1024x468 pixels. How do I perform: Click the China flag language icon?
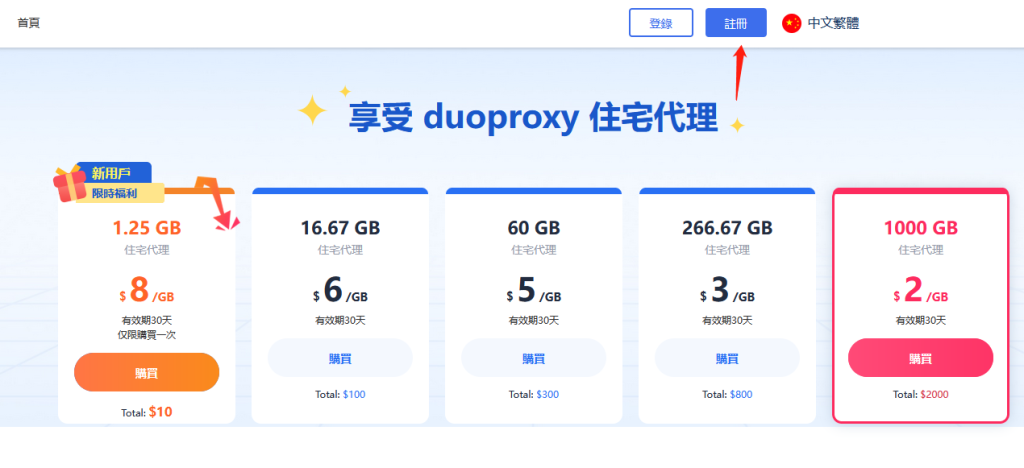pos(792,23)
